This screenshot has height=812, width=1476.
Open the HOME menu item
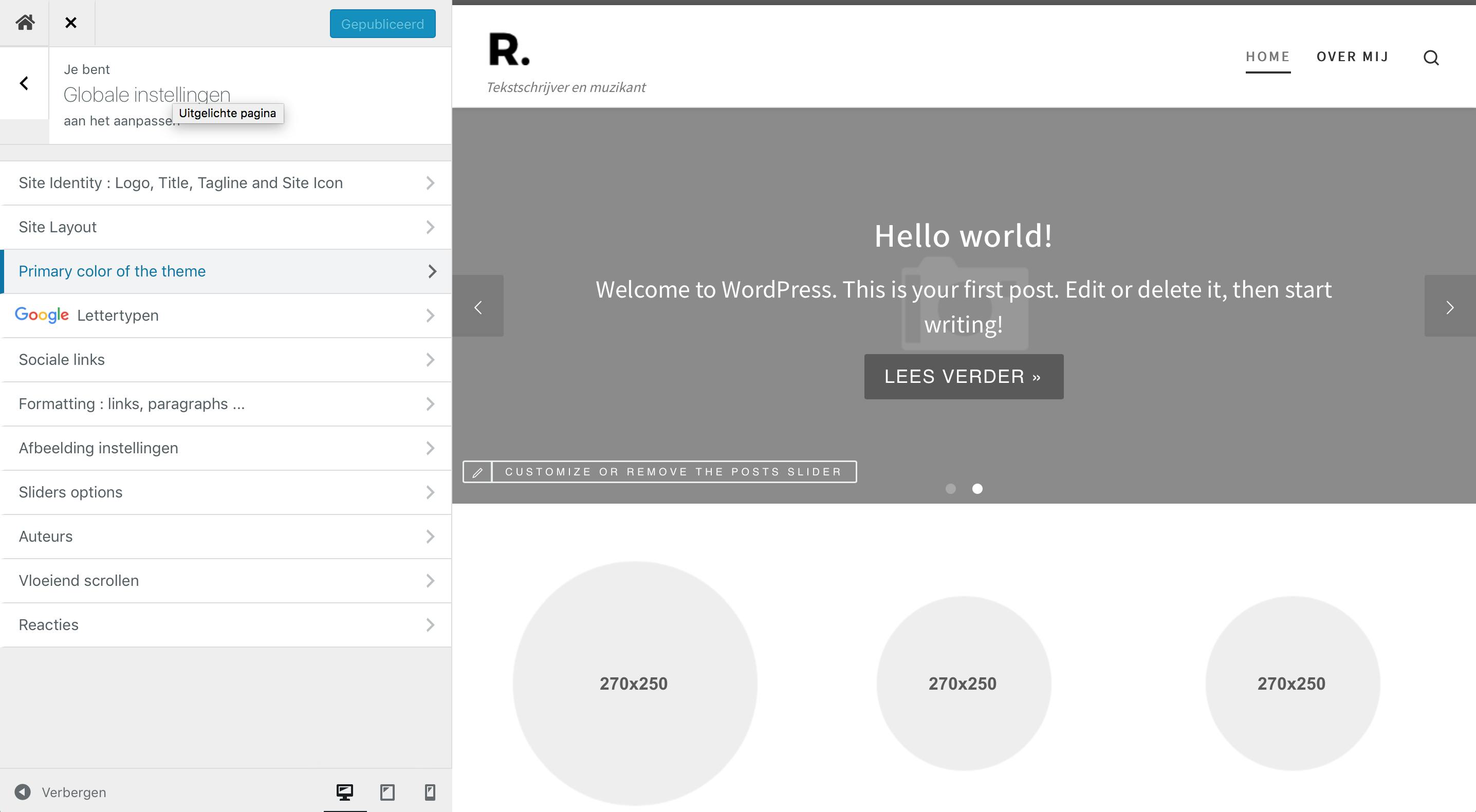[x=1267, y=57]
